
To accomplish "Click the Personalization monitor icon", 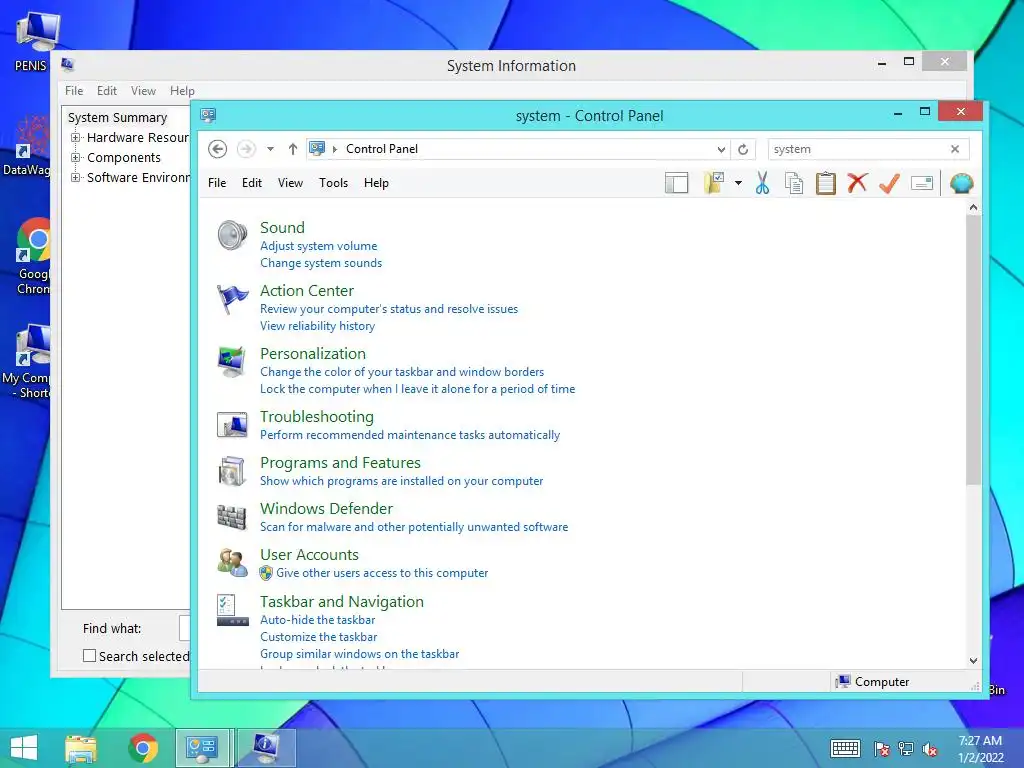I will (232, 362).
